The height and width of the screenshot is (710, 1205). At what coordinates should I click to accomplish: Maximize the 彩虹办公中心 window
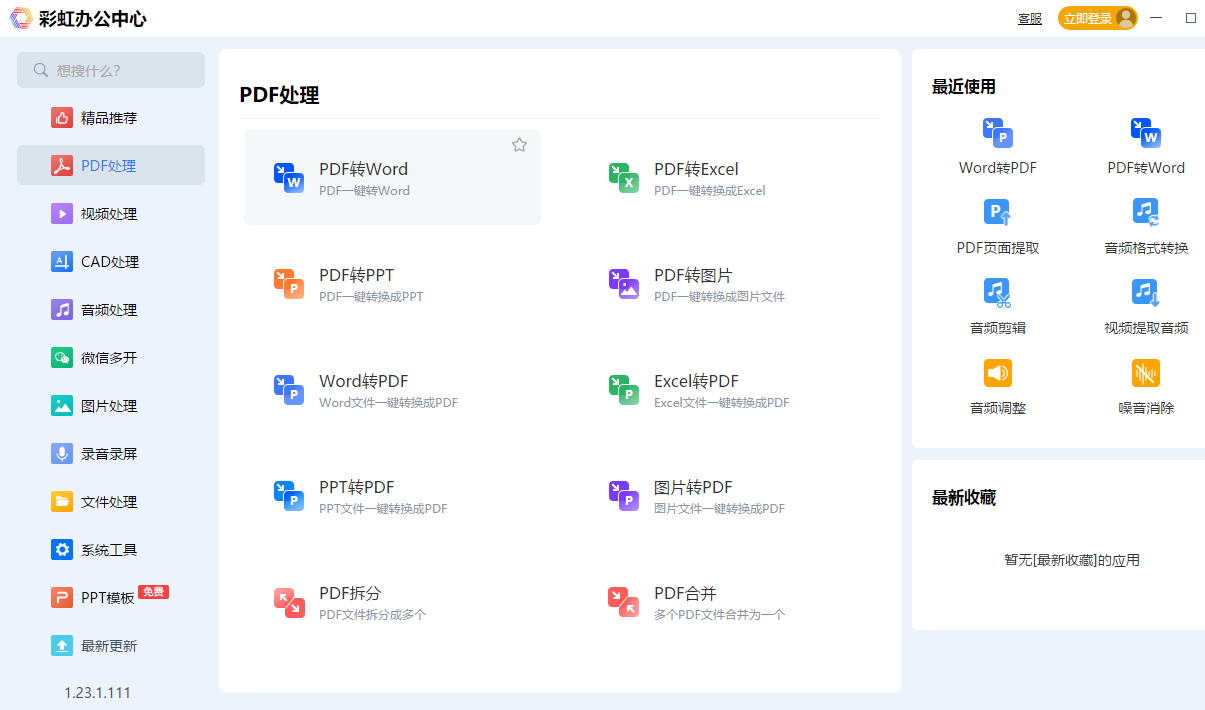tap(1191, 18)
